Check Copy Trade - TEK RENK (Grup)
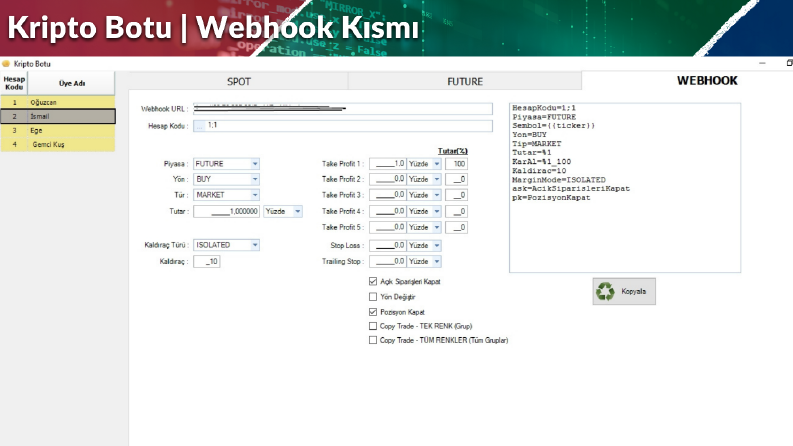The height and width of the screenshot is (446, 793). click(x=373, y=326)
